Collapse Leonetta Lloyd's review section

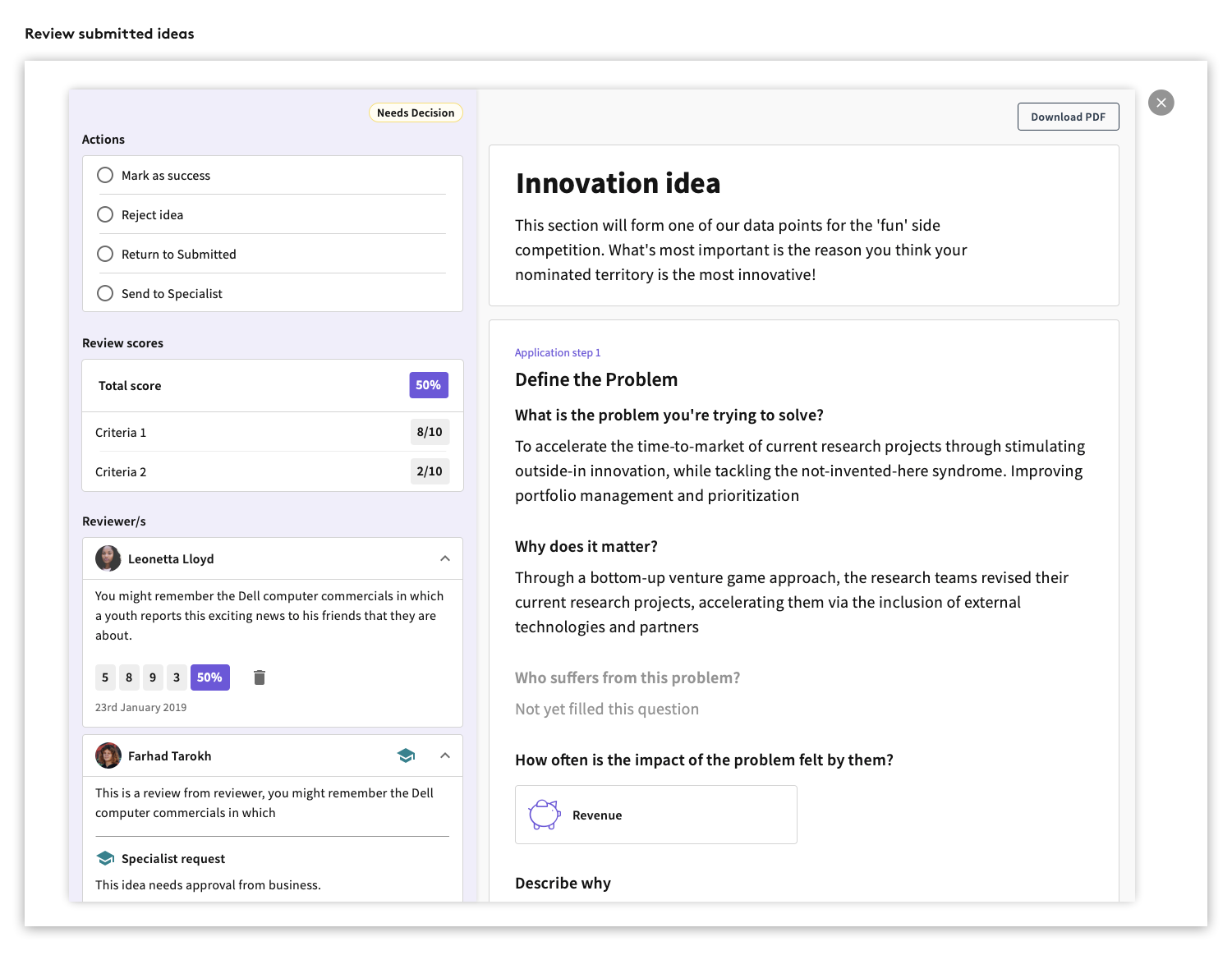tap(445, 558)
